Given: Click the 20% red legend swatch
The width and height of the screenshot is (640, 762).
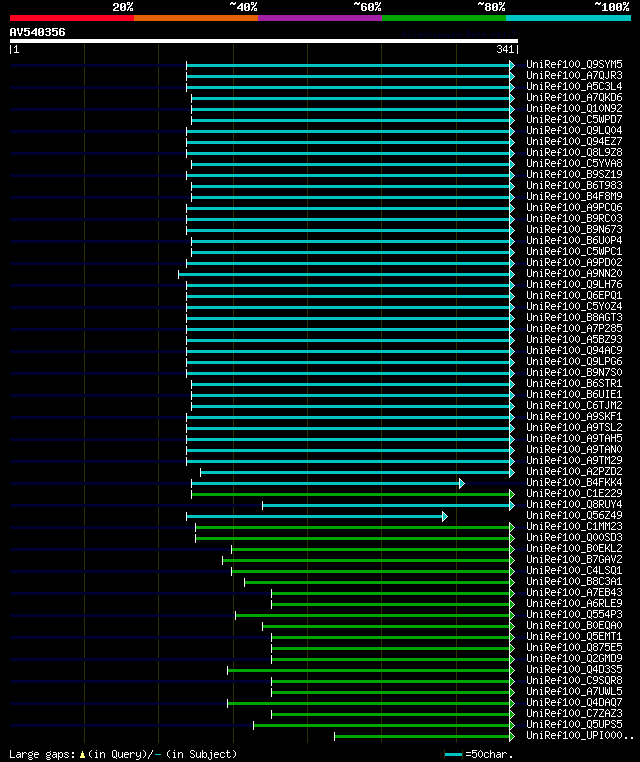Looking at the screenshot, I should [x=72, y=18].
